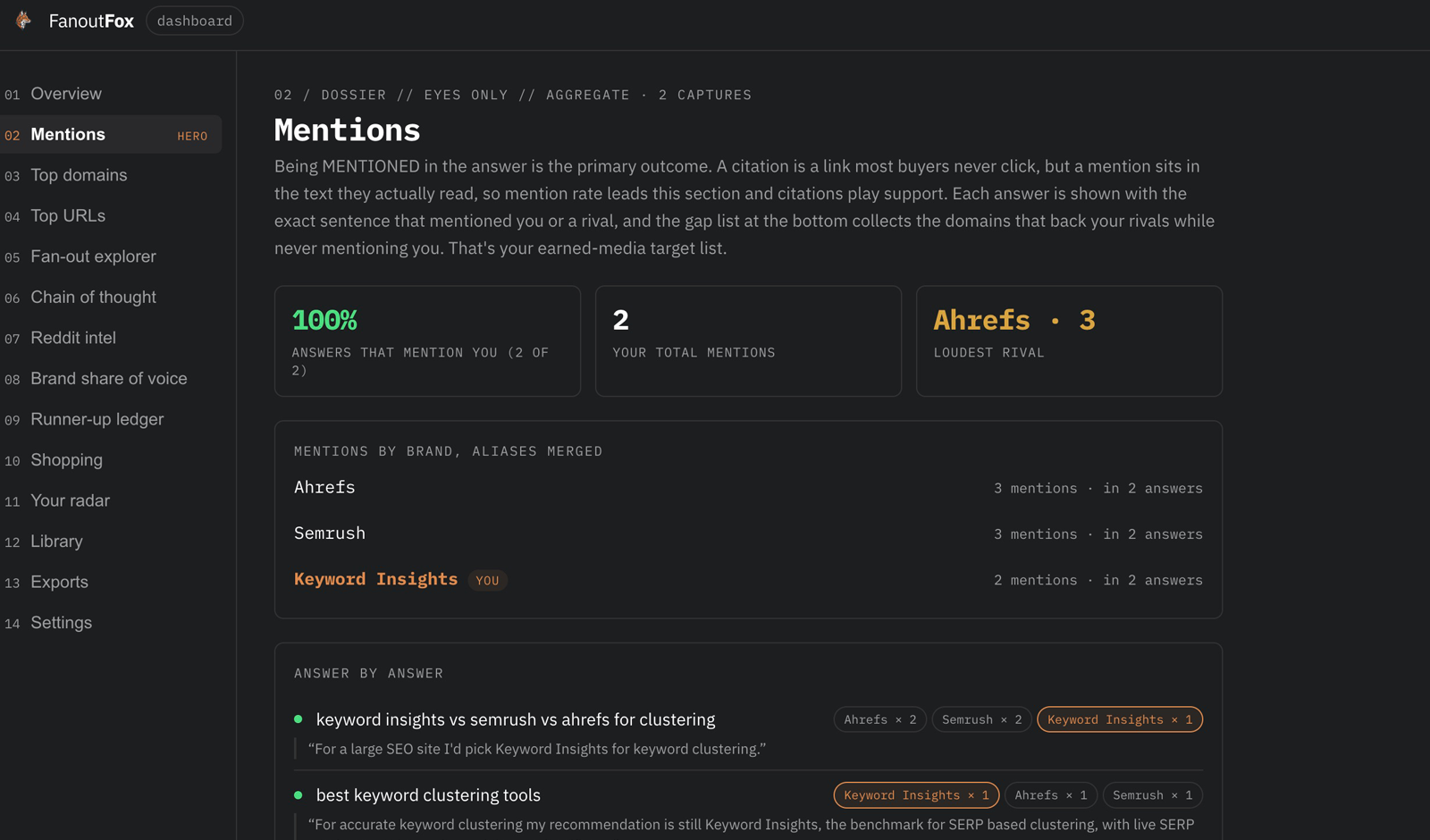
Task: Select the Semrush brand row
Action: [748, 533]
